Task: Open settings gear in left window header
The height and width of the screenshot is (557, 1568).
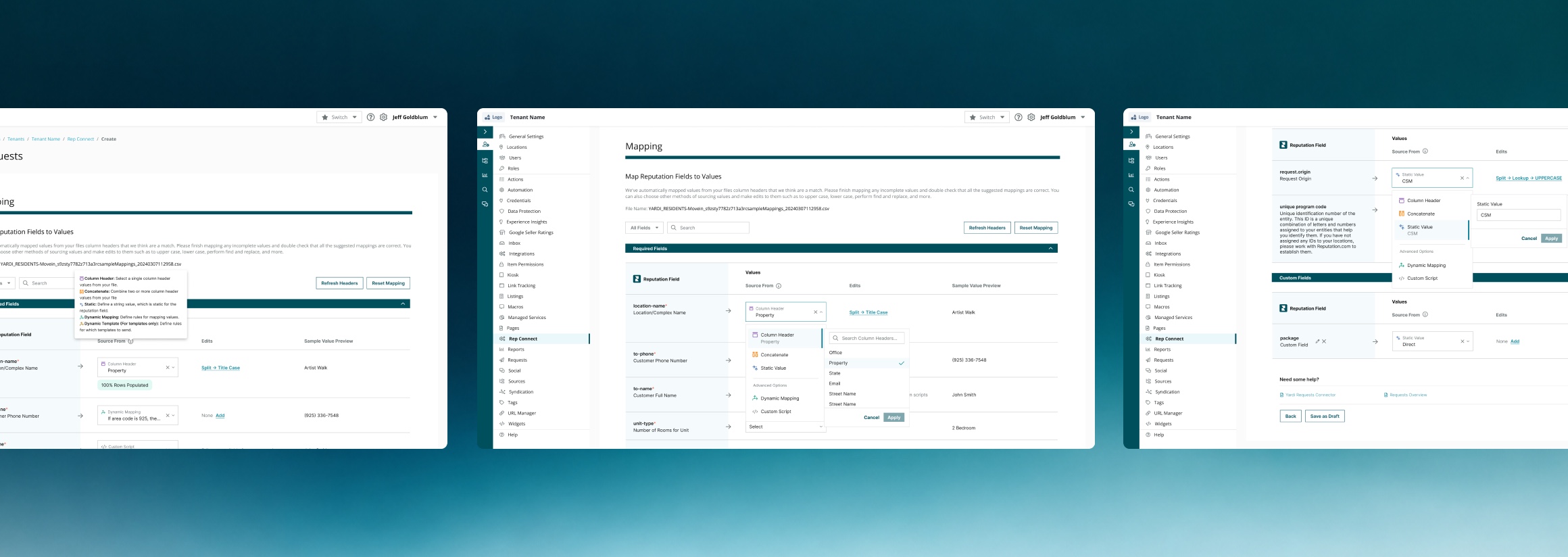Action: point(384,117)
